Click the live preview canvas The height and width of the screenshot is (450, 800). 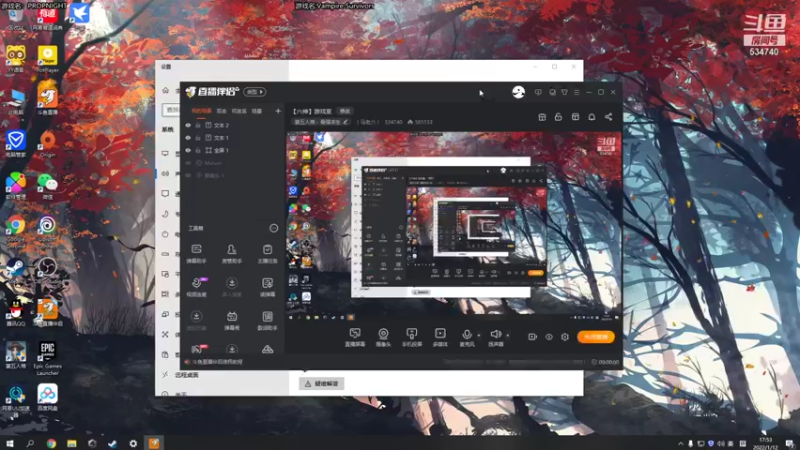[x=454, y=227]
